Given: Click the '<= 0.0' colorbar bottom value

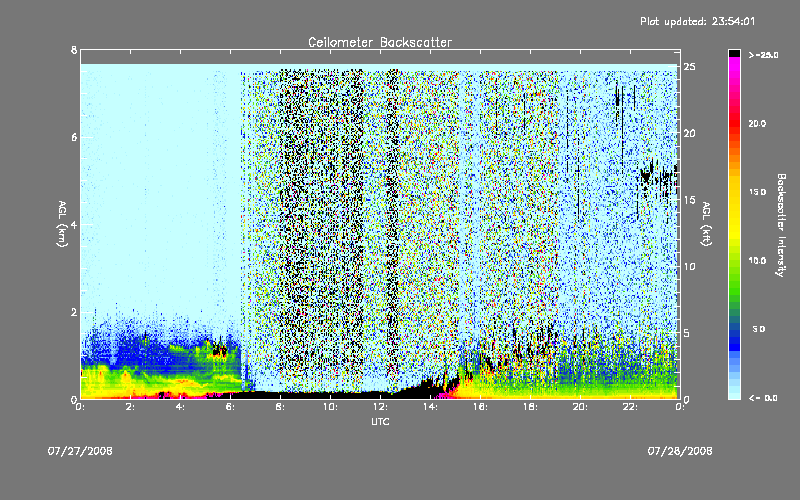Looking at the screenshot, I should [x=763, y=398].
